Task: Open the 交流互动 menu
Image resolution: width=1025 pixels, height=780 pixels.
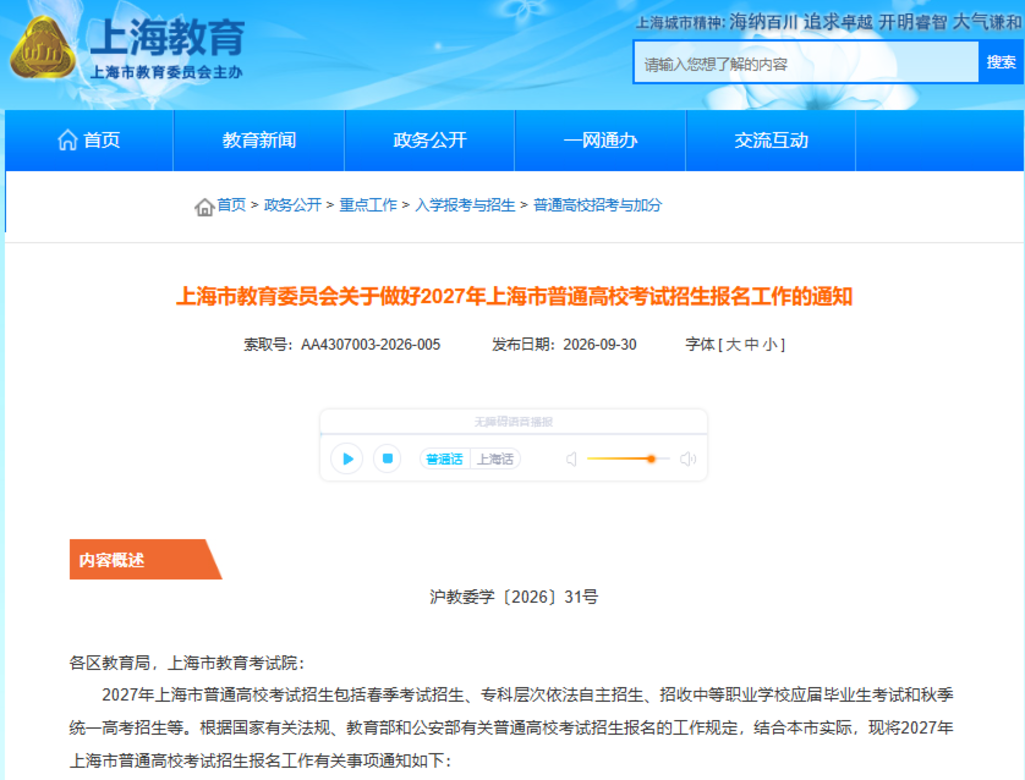Action: (771, 140)
